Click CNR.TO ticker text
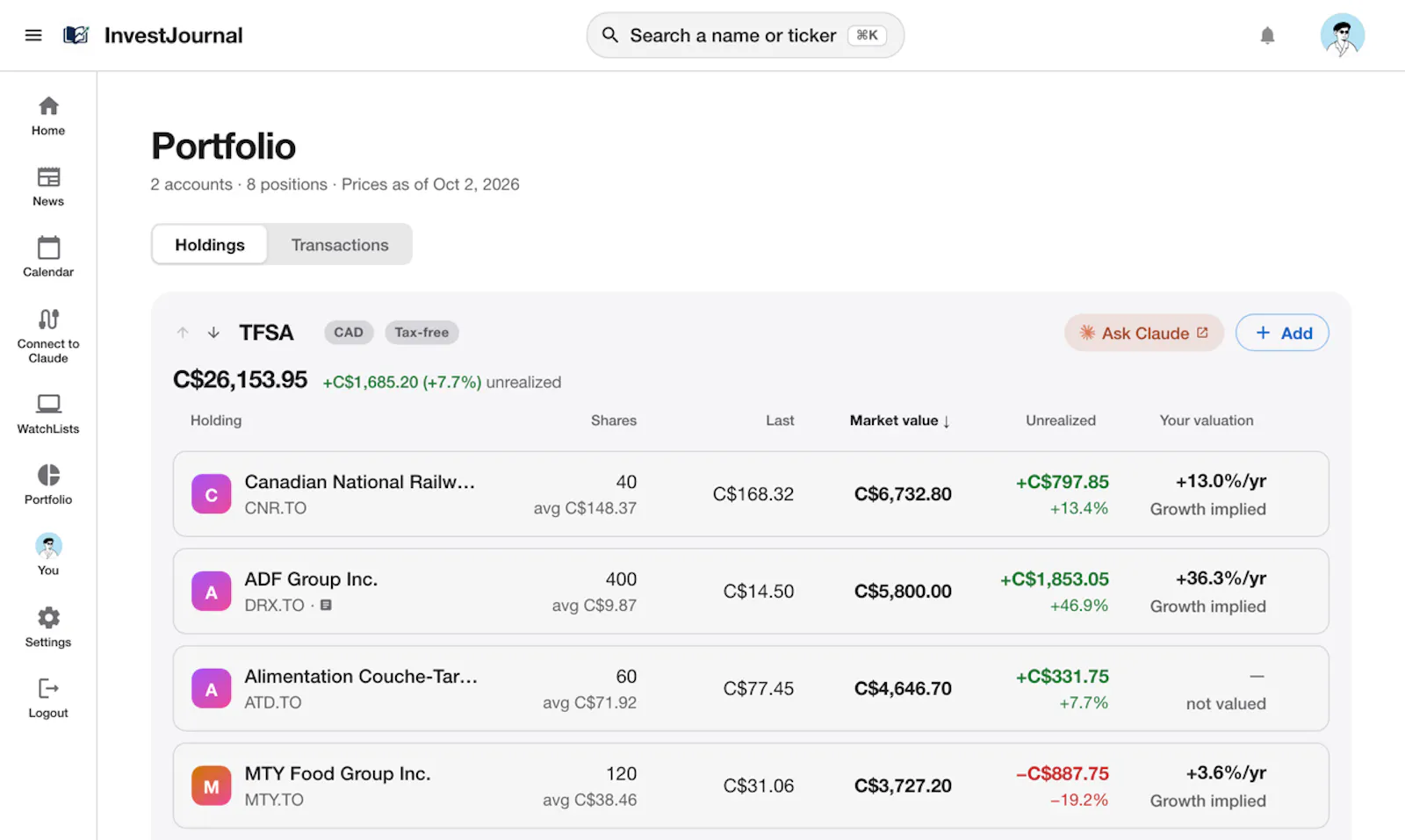Viewport: 1405px width, 840px height. pos(276,508)
